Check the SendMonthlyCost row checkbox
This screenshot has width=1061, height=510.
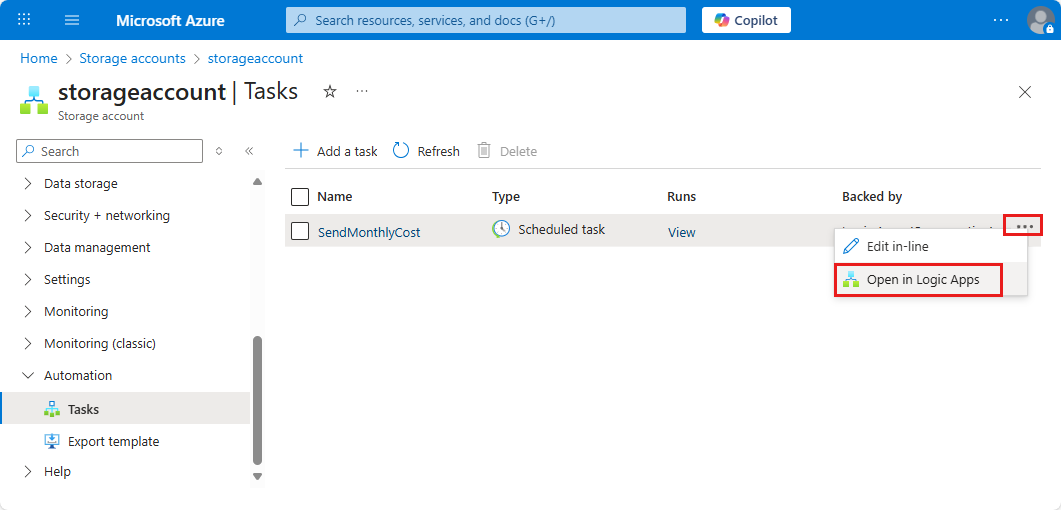click(x=300, y=231)
